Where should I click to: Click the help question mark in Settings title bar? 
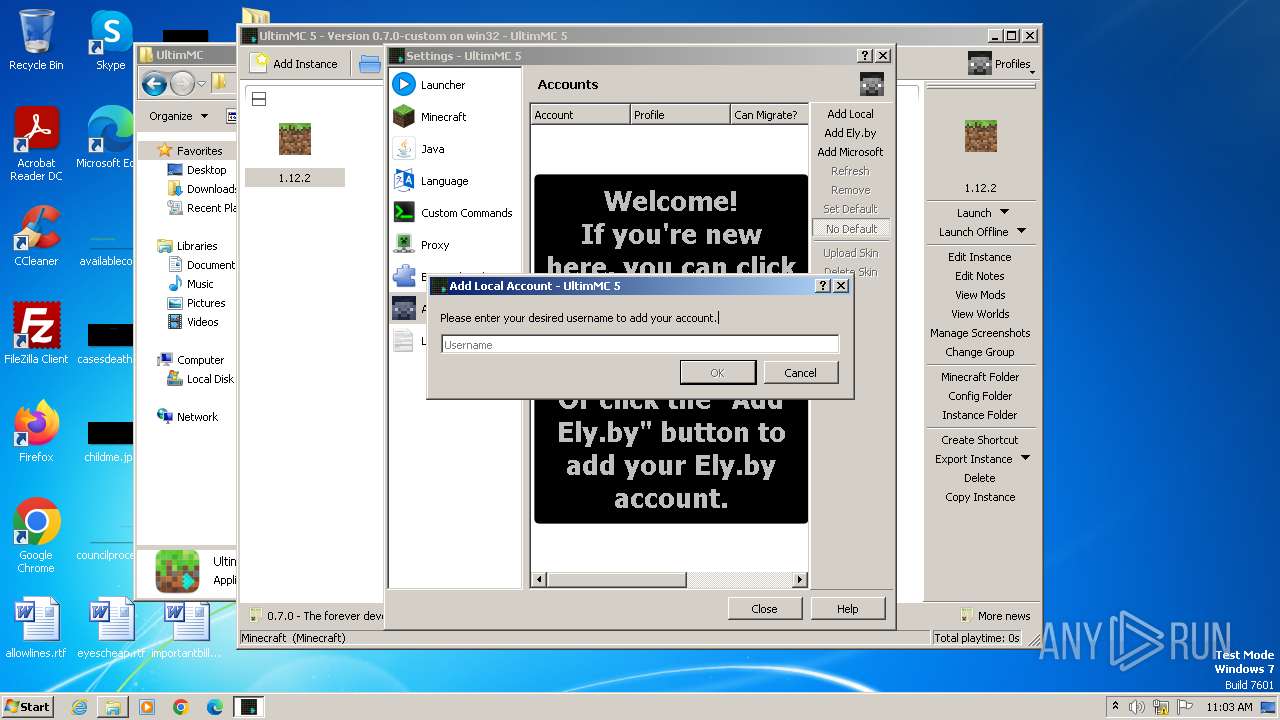pos(866,56)
